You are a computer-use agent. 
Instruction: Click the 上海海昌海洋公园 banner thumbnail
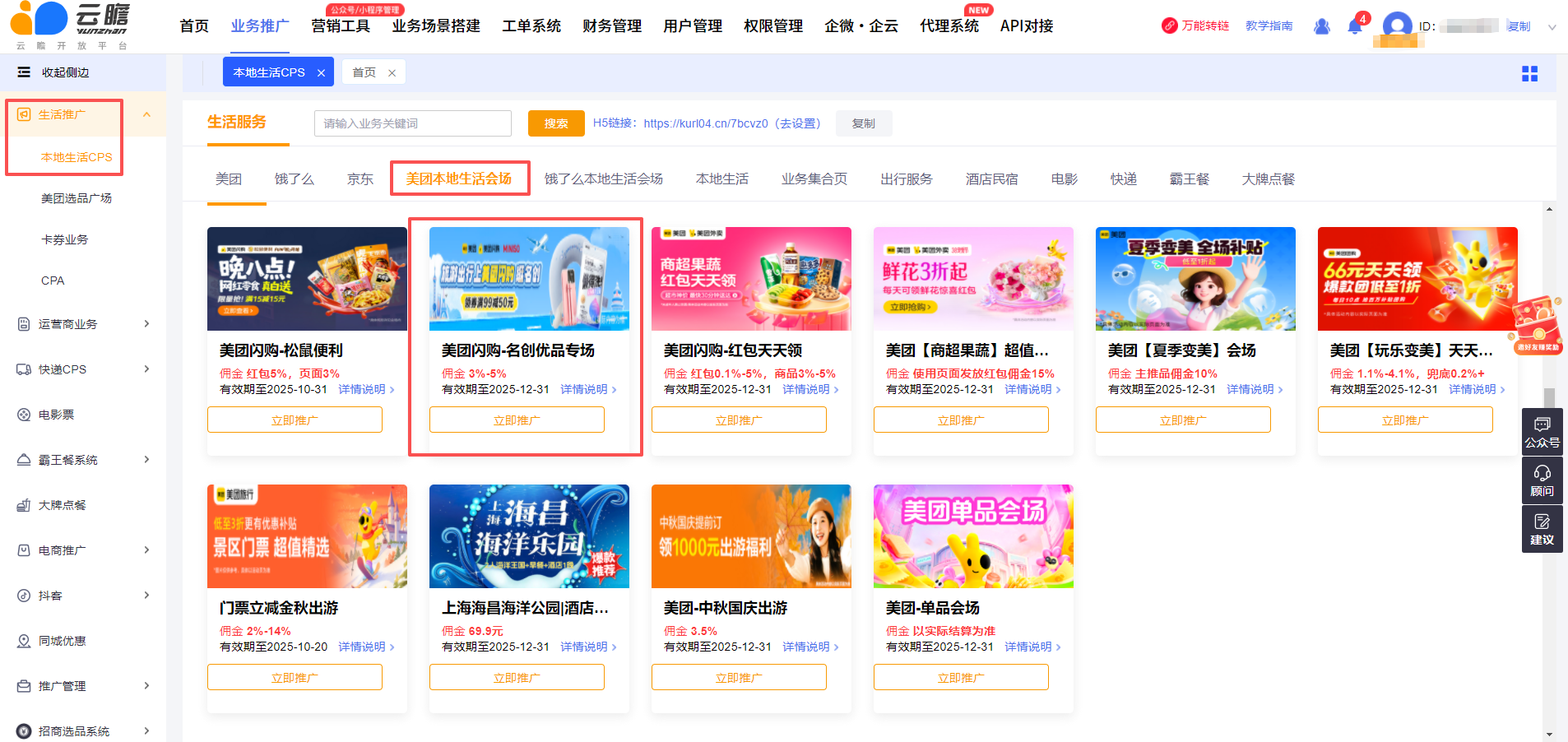529,536
